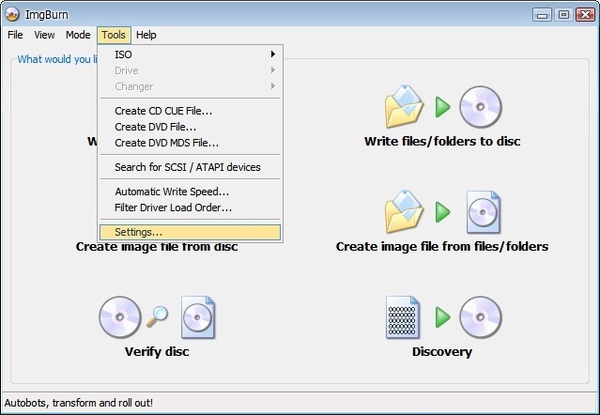Screen dimensions: 600x415
Task: Click the status bar message Autobots, transform and roll out!
Action: tap(78, 403)
